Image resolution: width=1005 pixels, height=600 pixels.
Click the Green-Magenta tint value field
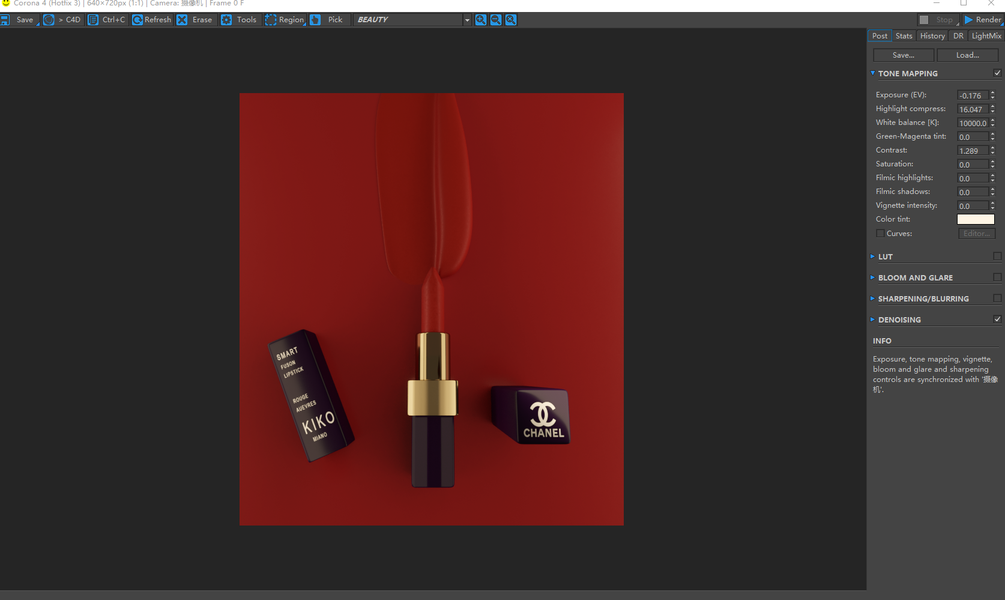(972, 137)
